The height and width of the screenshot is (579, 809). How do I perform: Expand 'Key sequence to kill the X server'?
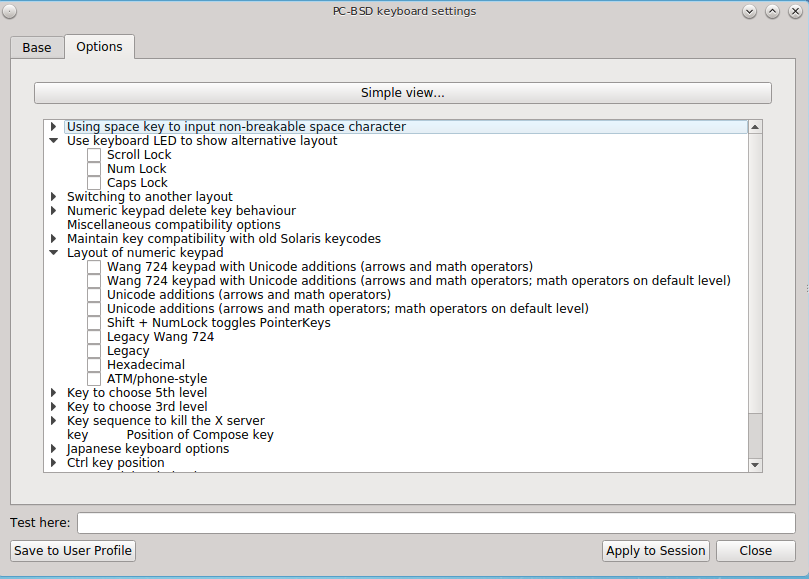pos(53,420)
